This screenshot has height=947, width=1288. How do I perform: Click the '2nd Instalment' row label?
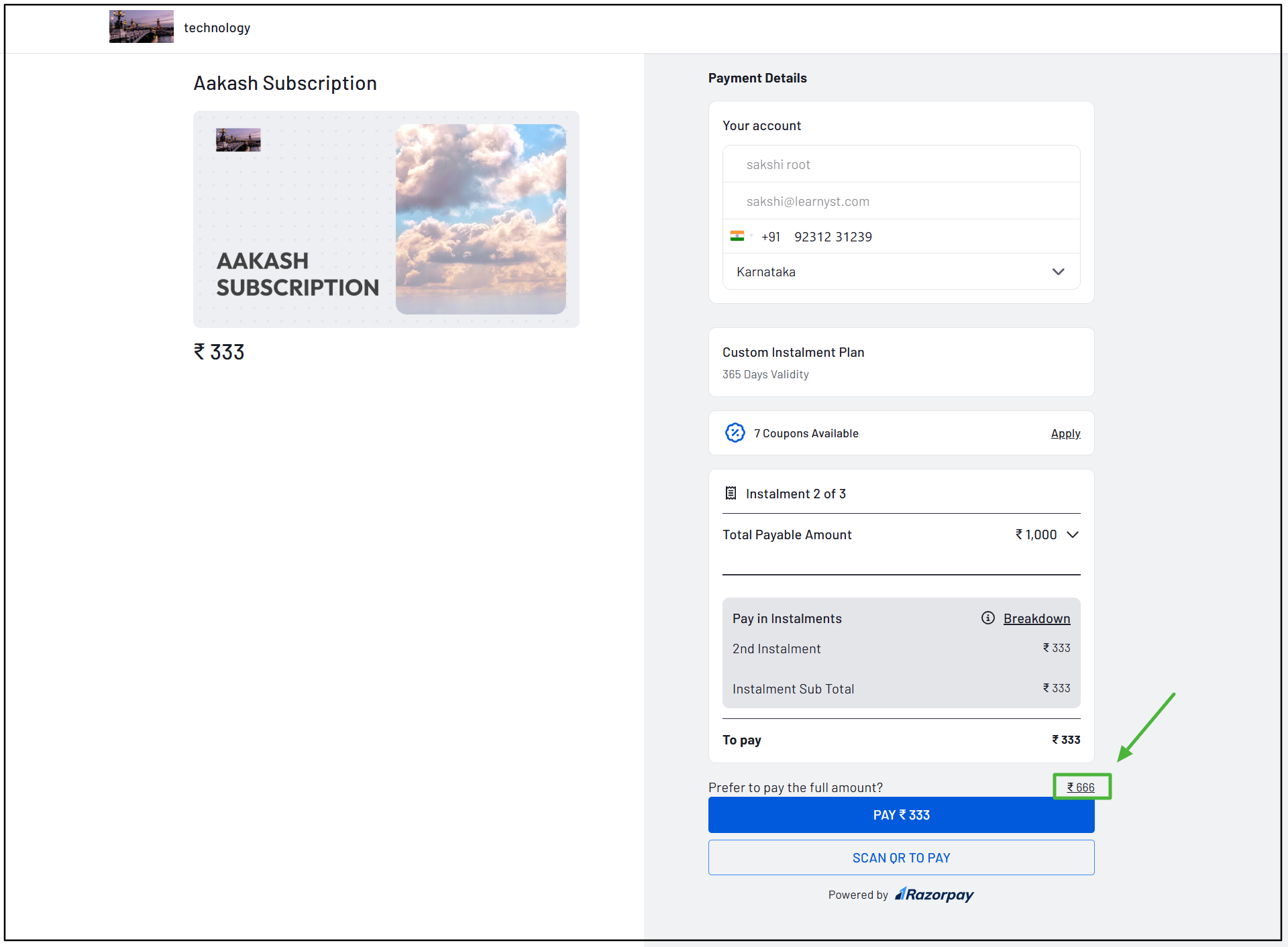coord(776,649)
